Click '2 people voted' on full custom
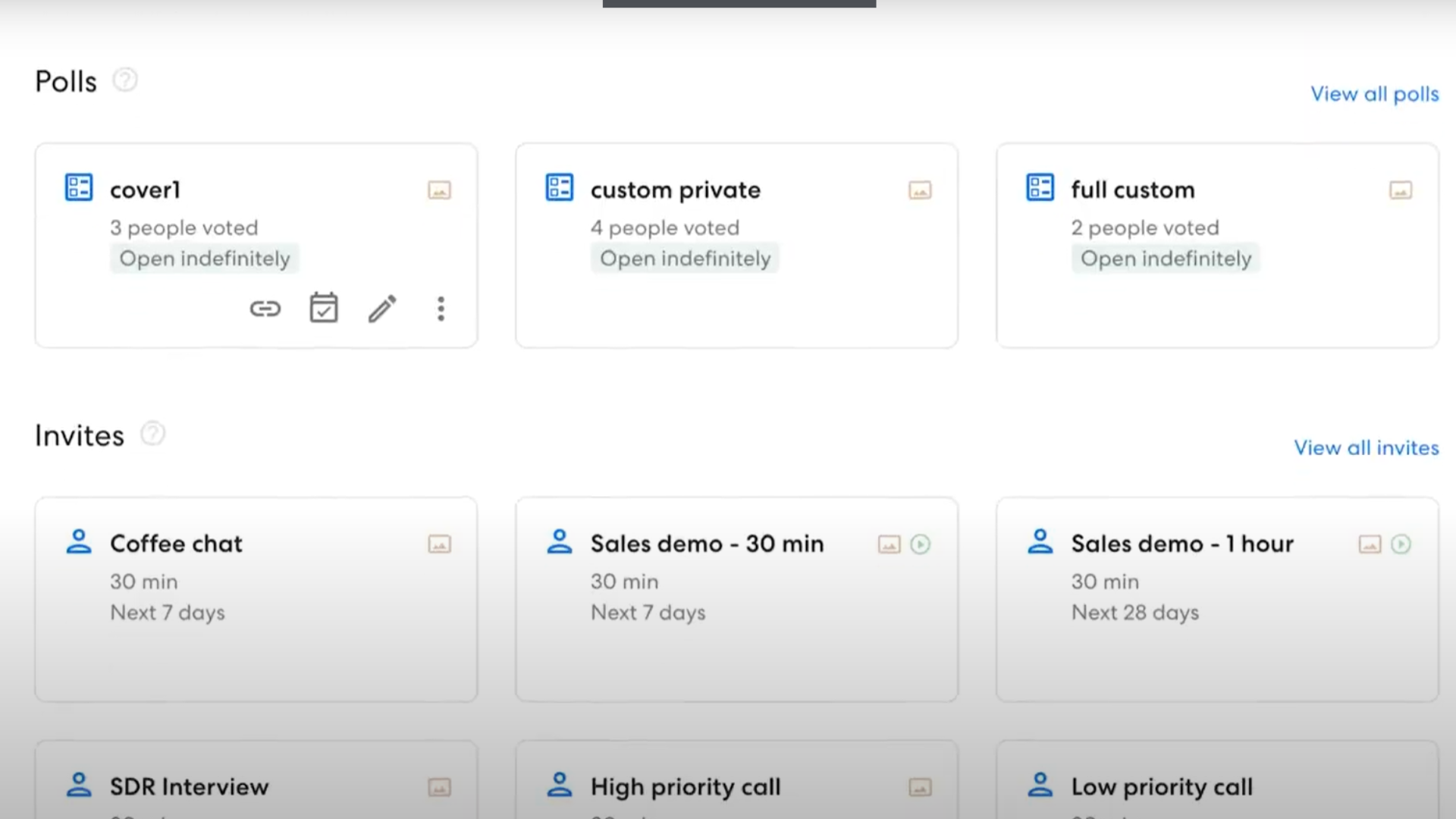 (1145, 227)
